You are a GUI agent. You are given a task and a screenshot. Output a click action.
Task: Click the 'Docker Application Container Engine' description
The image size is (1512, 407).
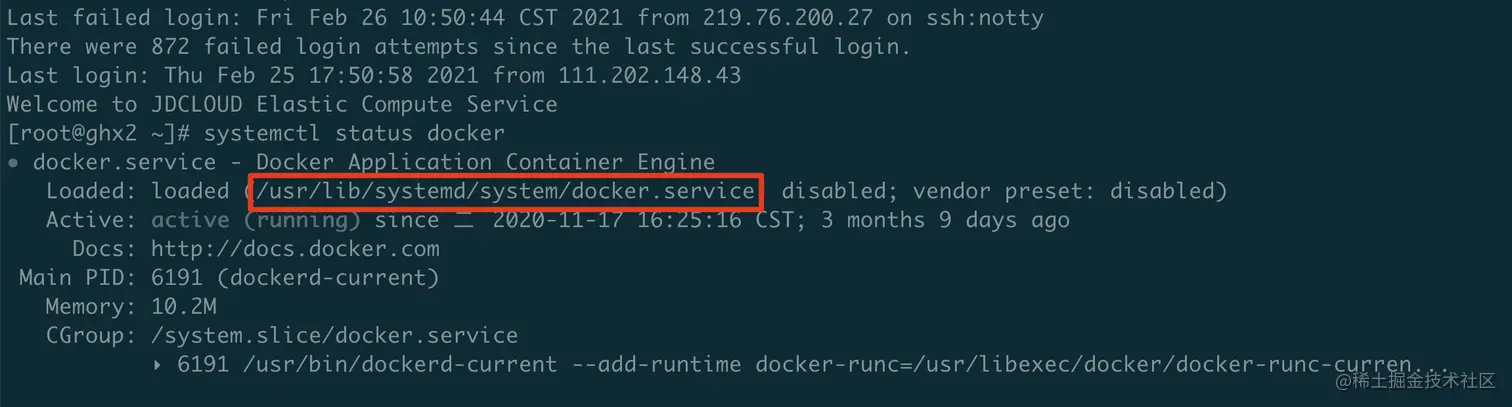point(486,162)
